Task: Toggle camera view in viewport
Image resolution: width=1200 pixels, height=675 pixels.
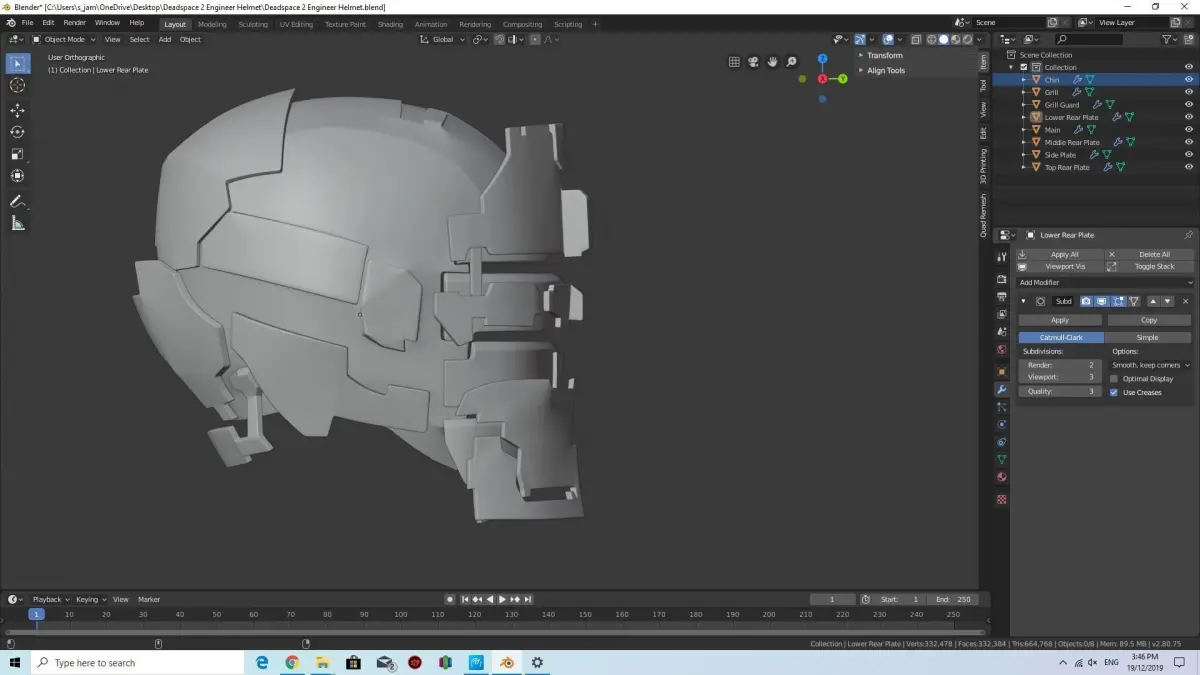Action: coord(753,62)
